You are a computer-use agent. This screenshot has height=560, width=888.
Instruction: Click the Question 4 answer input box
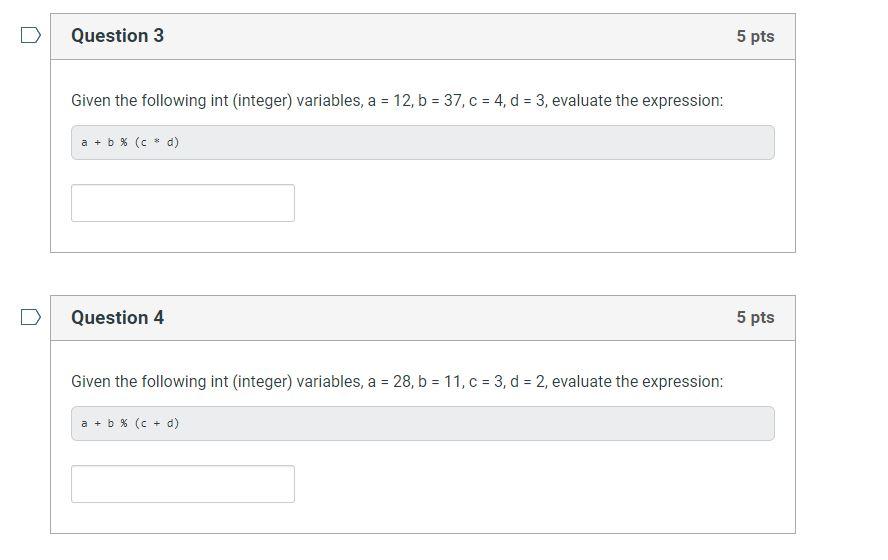tap(183, 484)
